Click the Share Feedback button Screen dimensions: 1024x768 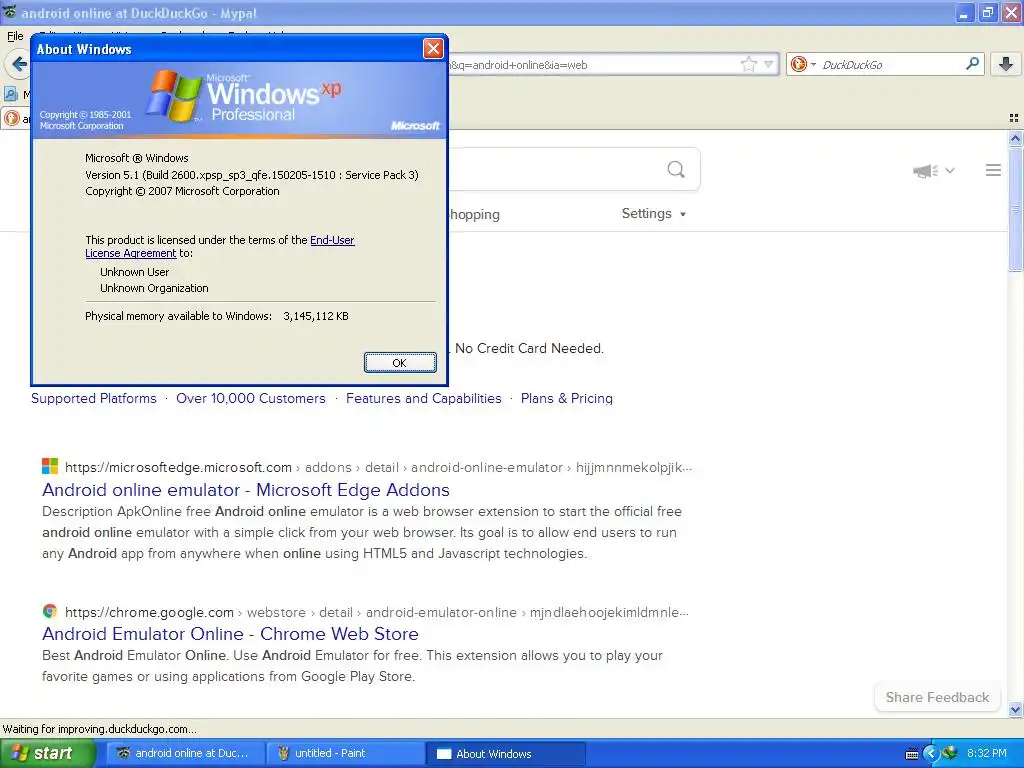pyautogui.click(x=937, y=697)
